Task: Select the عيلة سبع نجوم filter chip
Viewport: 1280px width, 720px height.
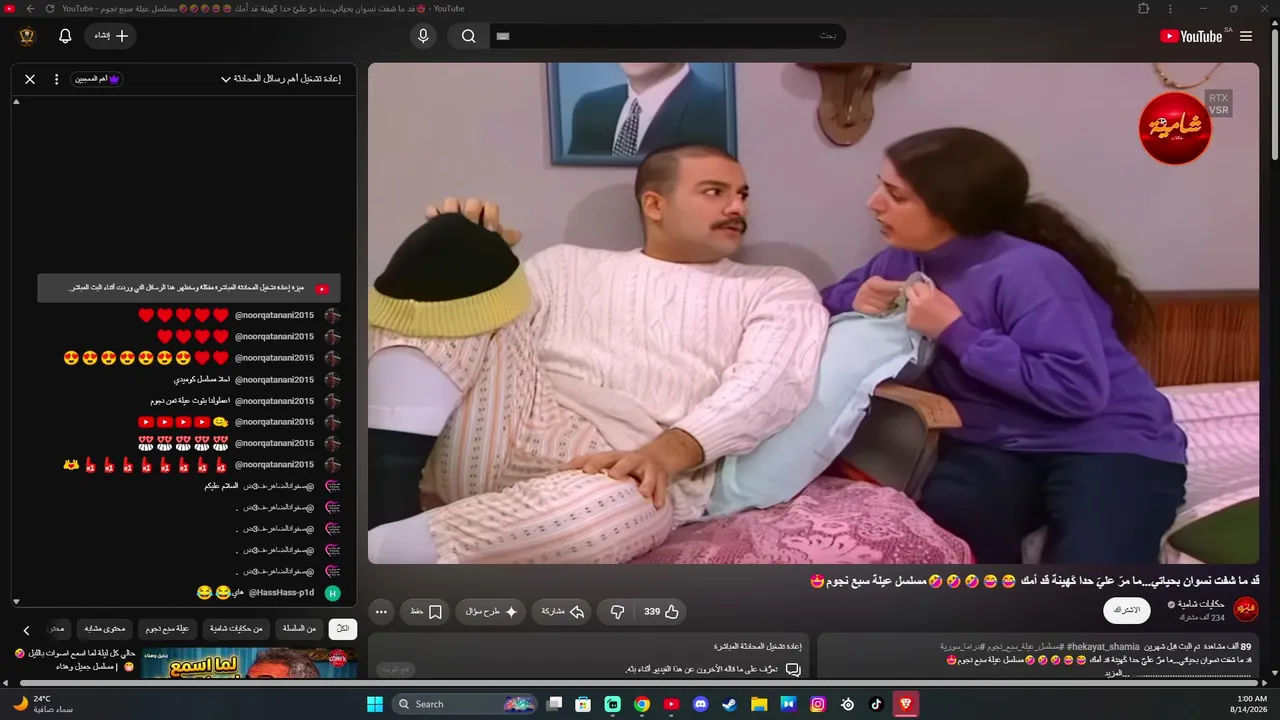Action: point(167,629)
